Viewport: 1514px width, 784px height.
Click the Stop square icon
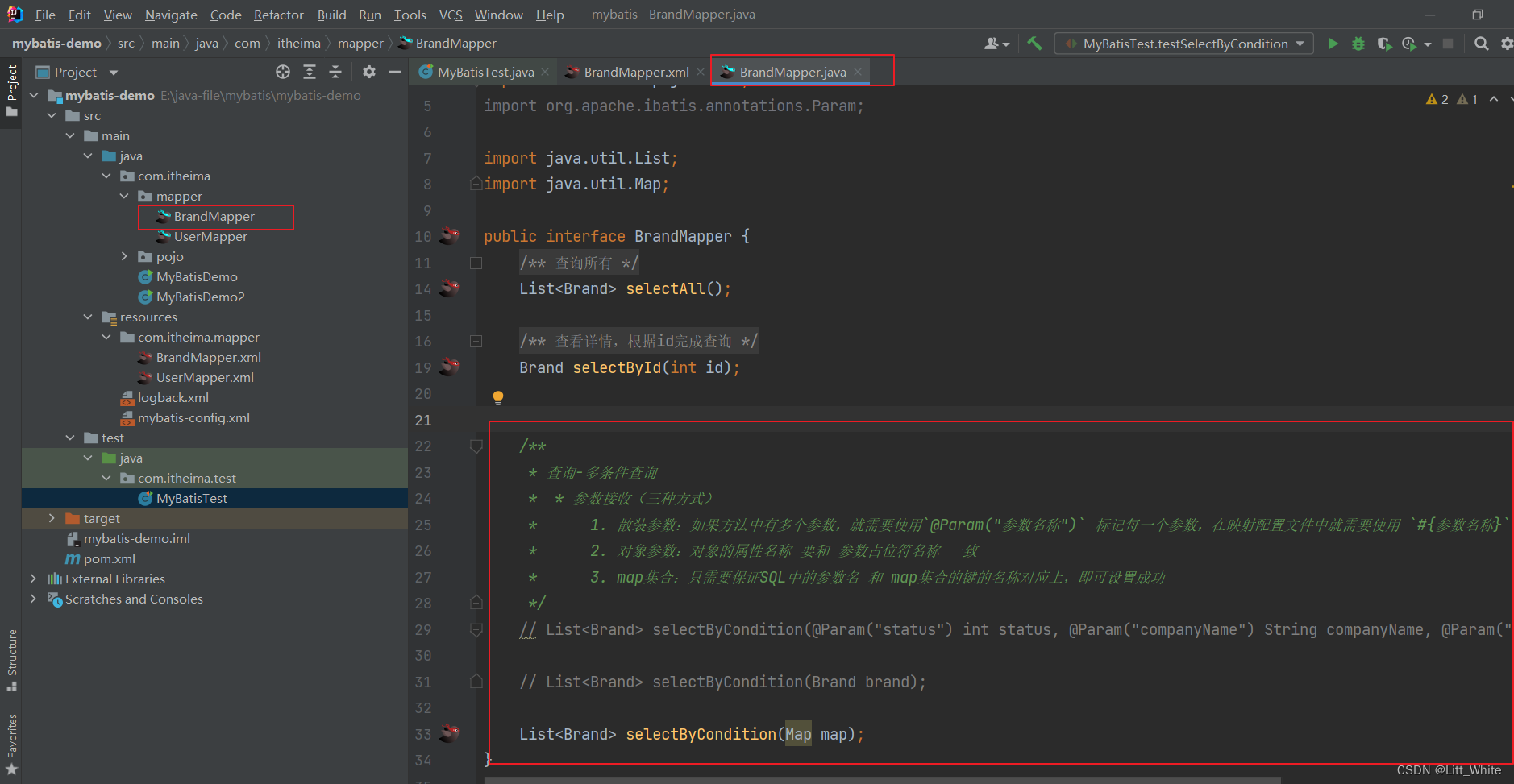[x=1448, y=44]
